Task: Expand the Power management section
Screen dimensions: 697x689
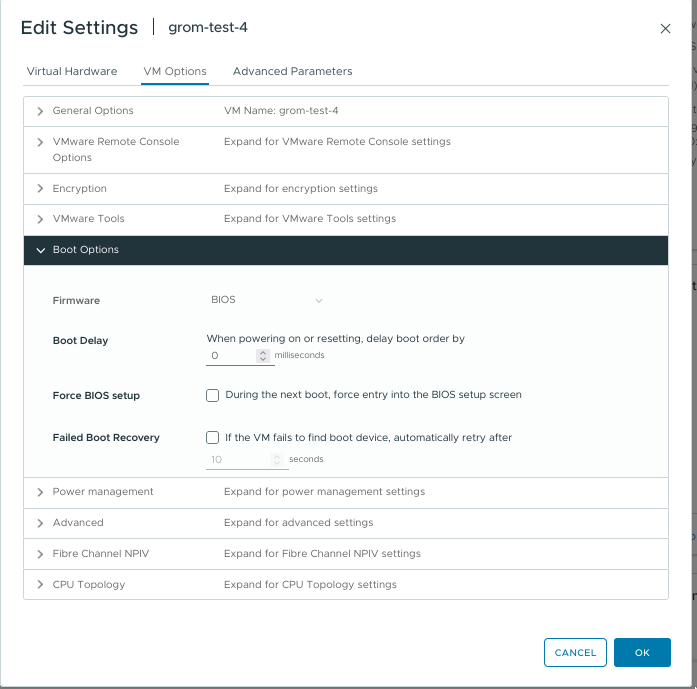Action: tap(40, 492)
